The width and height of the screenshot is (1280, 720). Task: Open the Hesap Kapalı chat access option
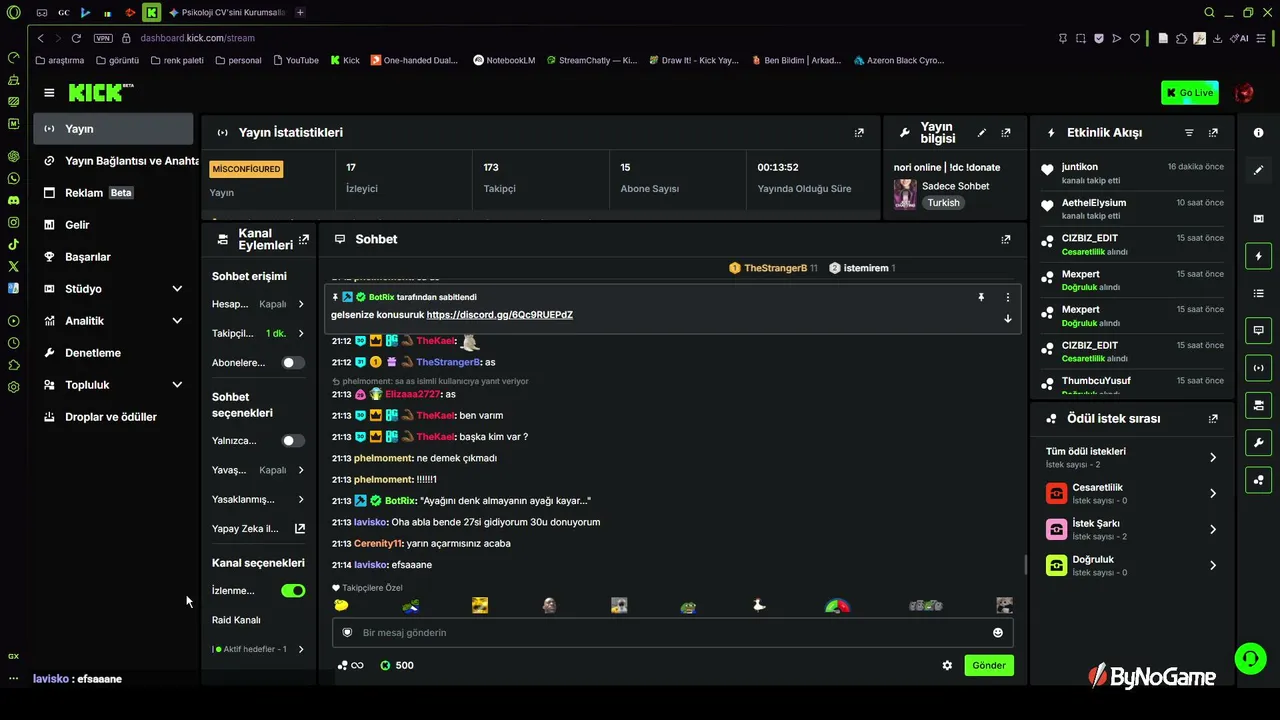tap(259, 304)
